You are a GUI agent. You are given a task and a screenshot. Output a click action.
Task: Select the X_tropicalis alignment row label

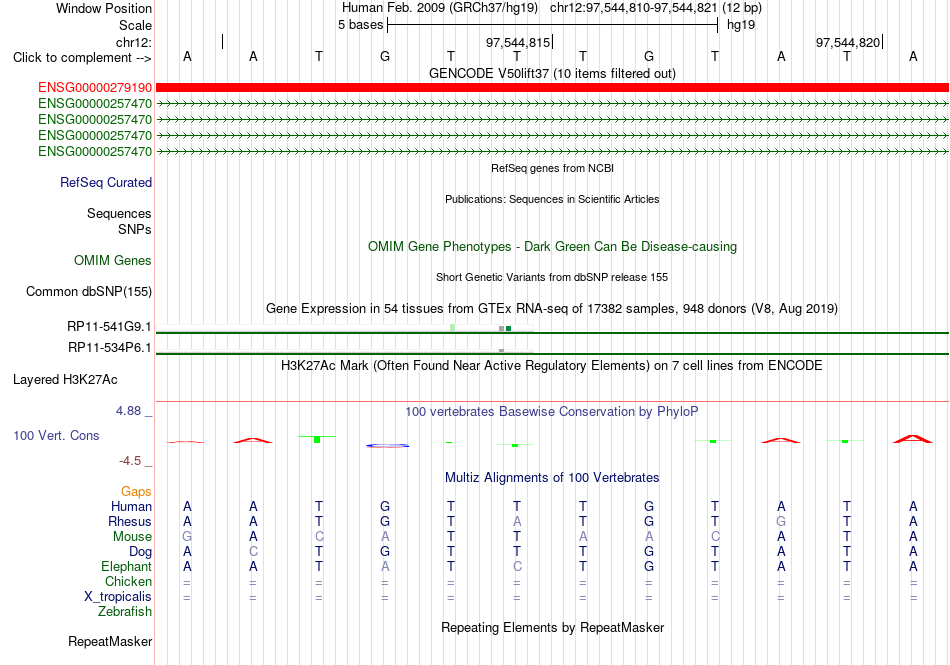118,597
